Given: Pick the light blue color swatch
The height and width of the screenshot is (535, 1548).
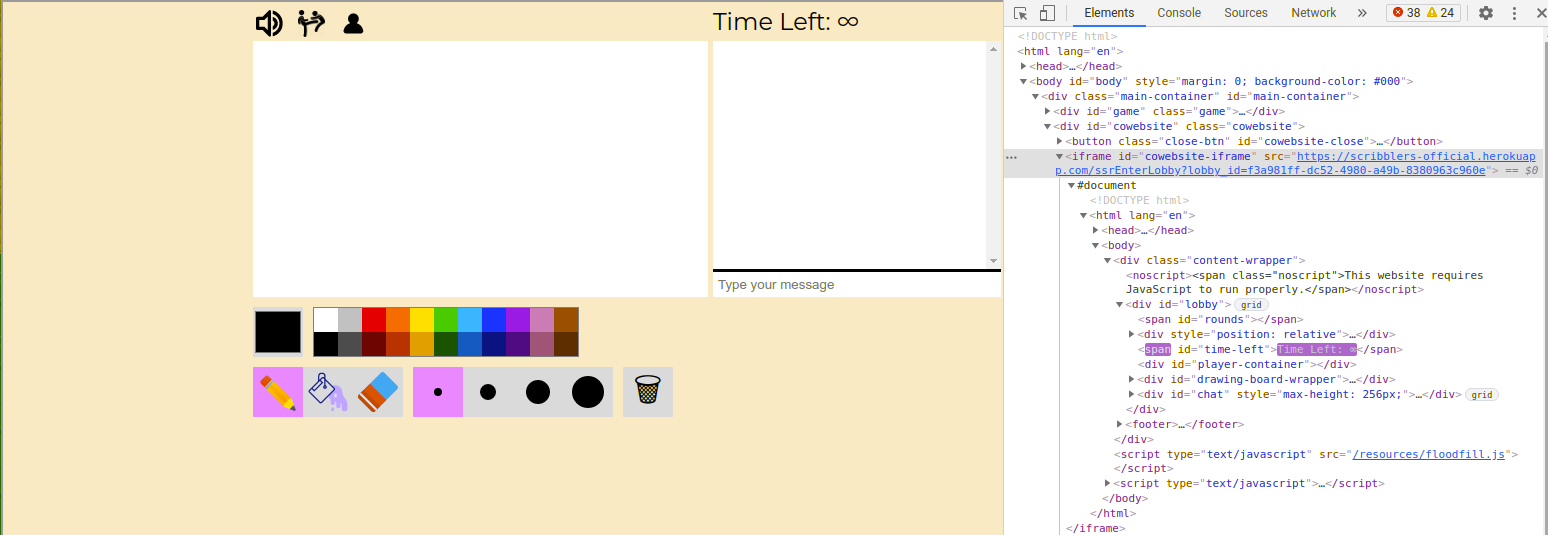Looking at the screenshot, I should click(x=470, y=320).
